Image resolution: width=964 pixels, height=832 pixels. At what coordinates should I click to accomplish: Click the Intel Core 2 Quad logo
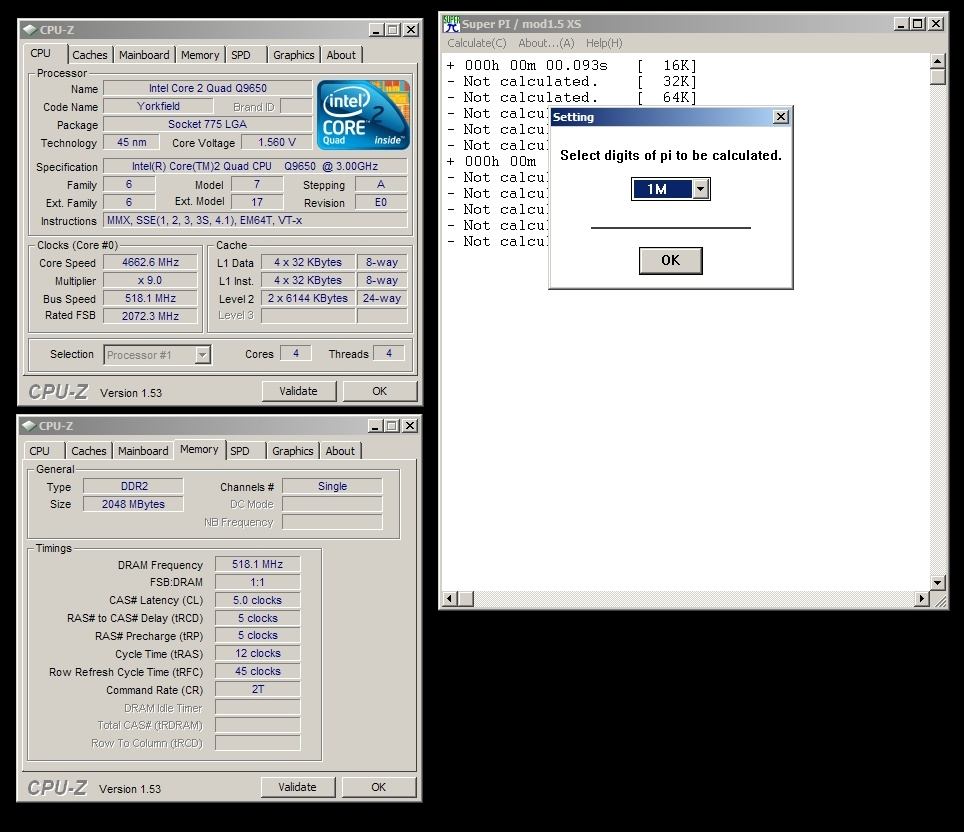(363, 114)
